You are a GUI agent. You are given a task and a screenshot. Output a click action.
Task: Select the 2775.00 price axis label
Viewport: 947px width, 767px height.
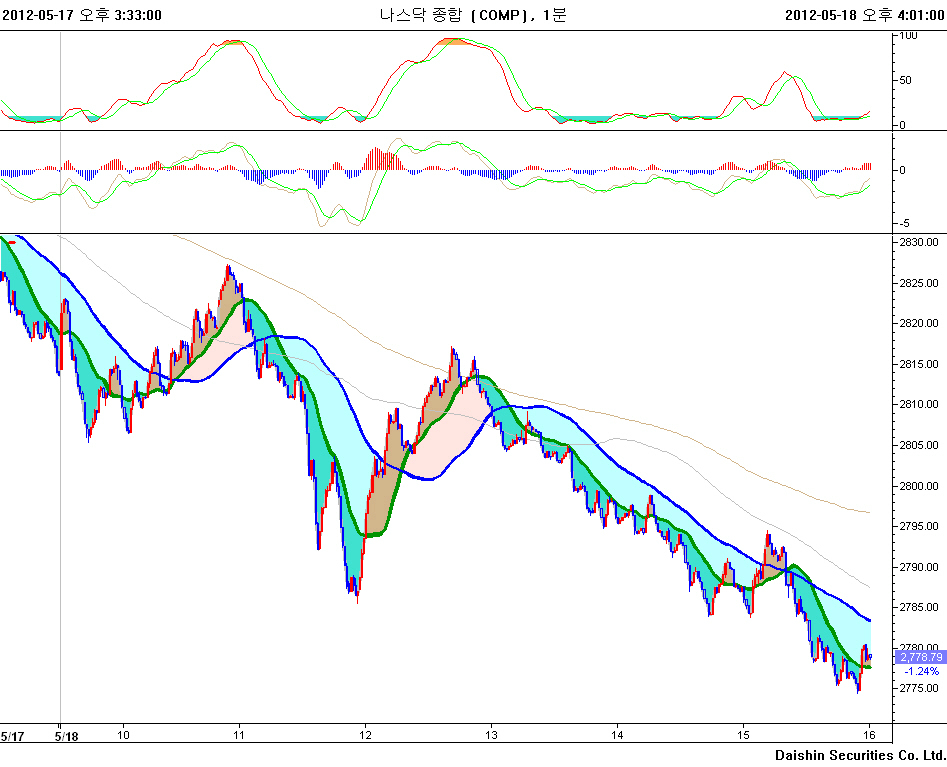pos(919,688)
